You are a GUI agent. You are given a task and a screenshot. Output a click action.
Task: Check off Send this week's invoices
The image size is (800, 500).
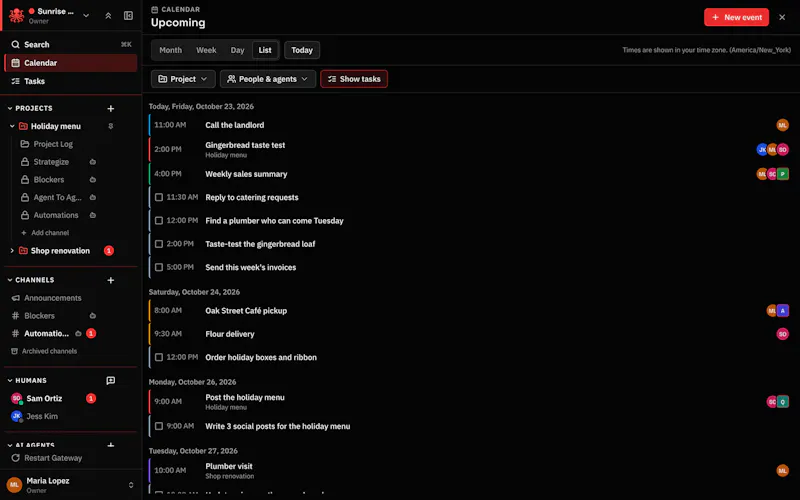coord(159,267)
